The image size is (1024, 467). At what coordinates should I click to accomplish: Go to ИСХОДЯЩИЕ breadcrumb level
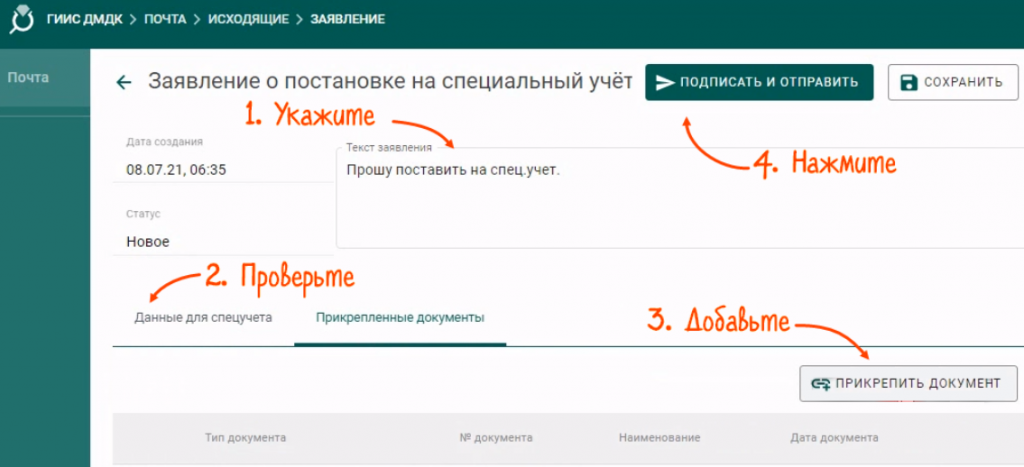tap(248, 19)
